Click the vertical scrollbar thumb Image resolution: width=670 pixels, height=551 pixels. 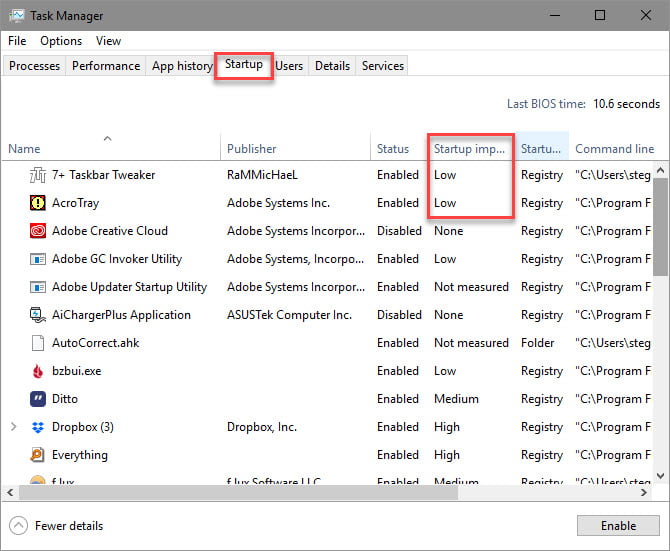[661, 227]
